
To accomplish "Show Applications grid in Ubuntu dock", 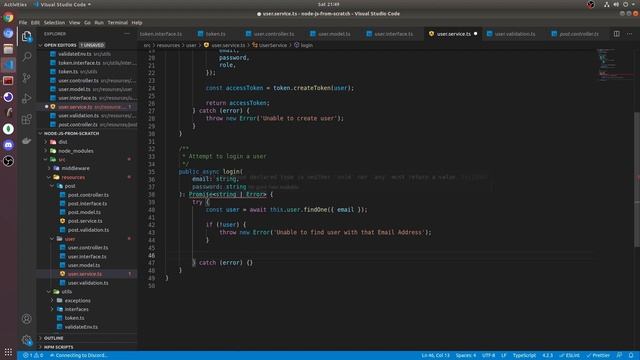I will pos(8,352).
